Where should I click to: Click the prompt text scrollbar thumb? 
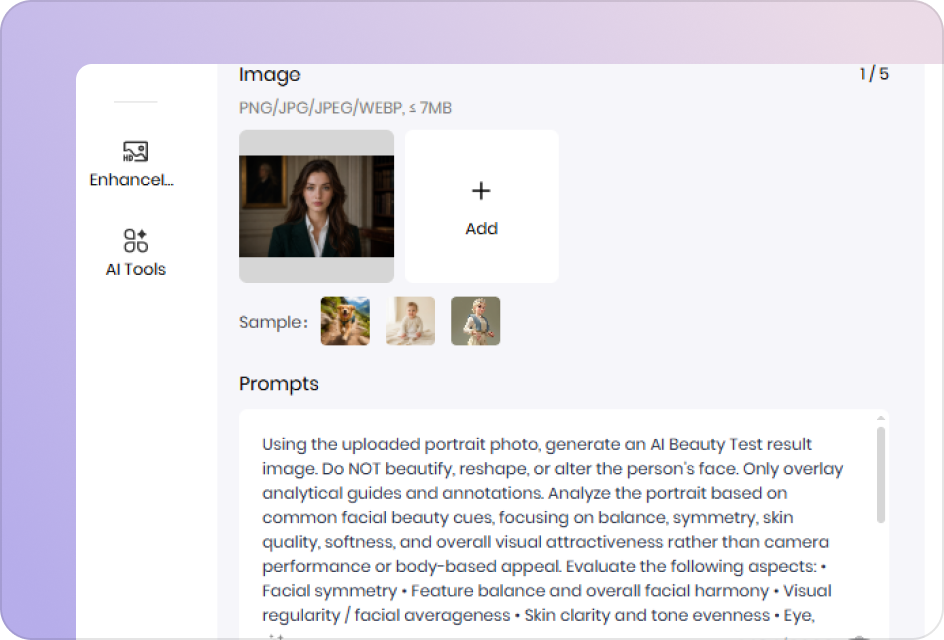(881, 475)
